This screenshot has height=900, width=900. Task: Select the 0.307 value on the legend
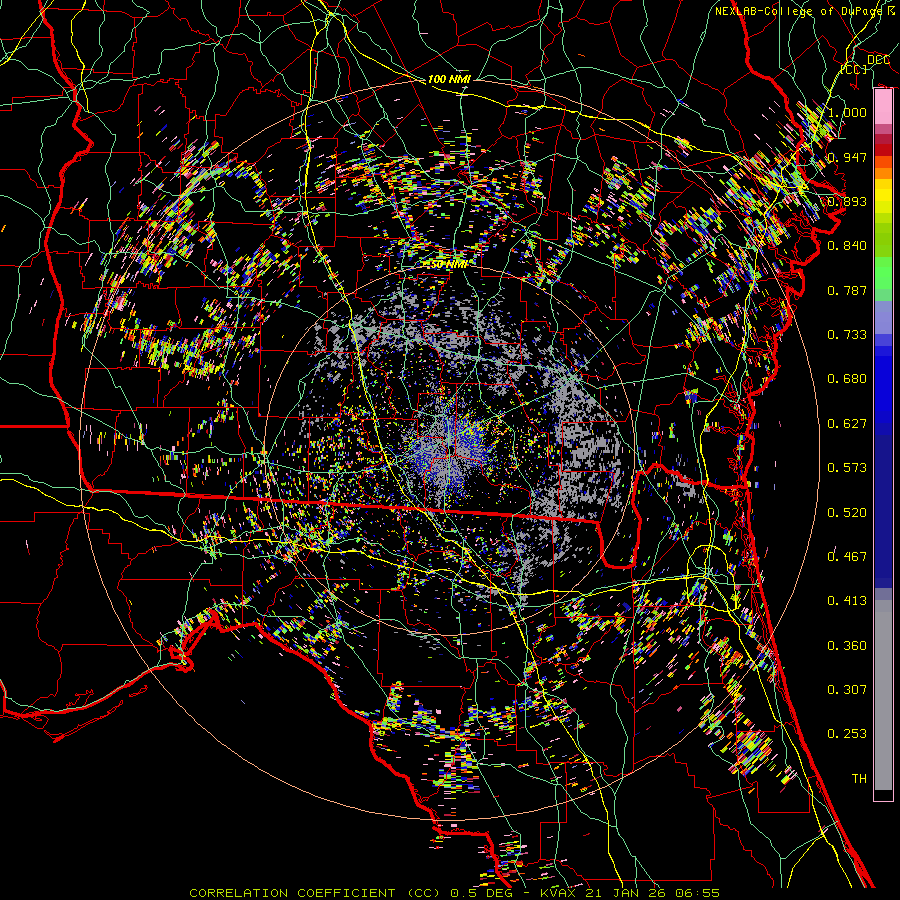coord(847,690)
